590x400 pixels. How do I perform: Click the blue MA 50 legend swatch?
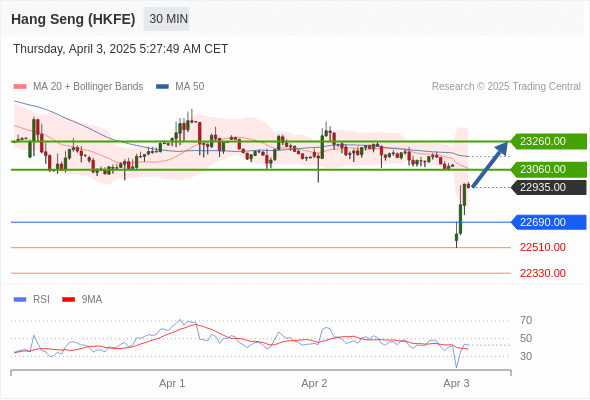[x=162, y=87]
